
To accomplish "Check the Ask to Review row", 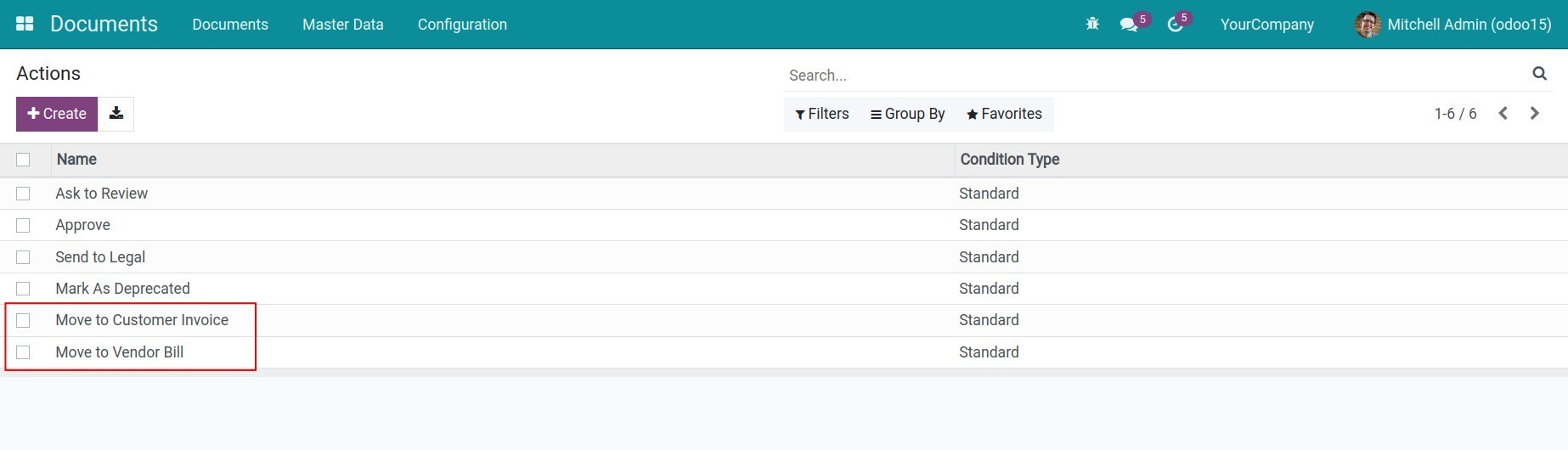I will 23,194.
